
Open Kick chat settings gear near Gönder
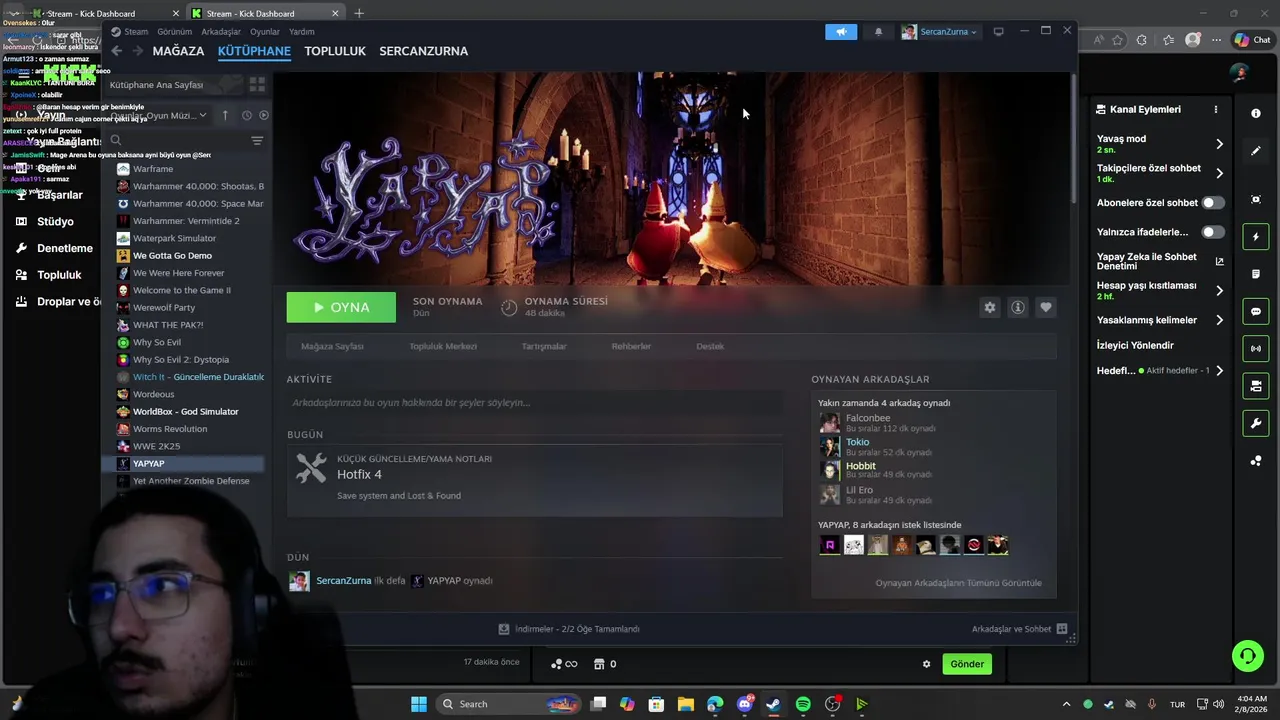[926, 664]
